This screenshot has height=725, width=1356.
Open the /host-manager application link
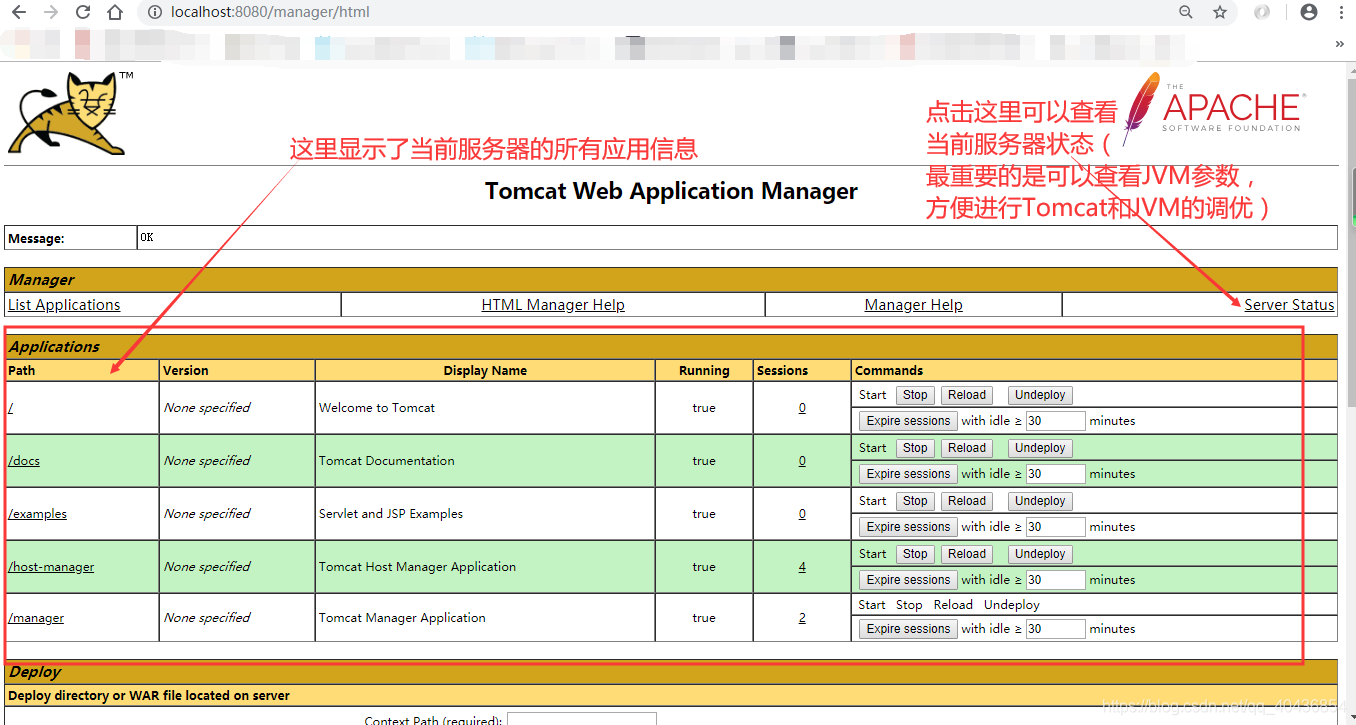pos(51,567)
